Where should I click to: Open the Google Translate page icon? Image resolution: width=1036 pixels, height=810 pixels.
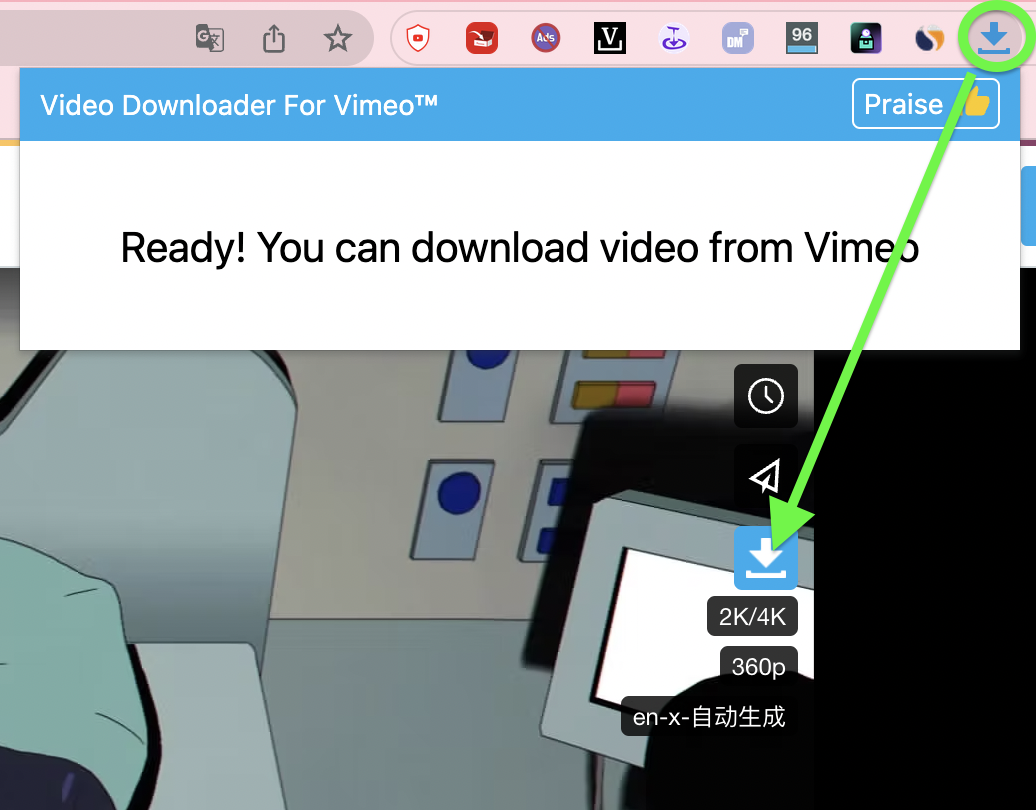pos(209,38)
